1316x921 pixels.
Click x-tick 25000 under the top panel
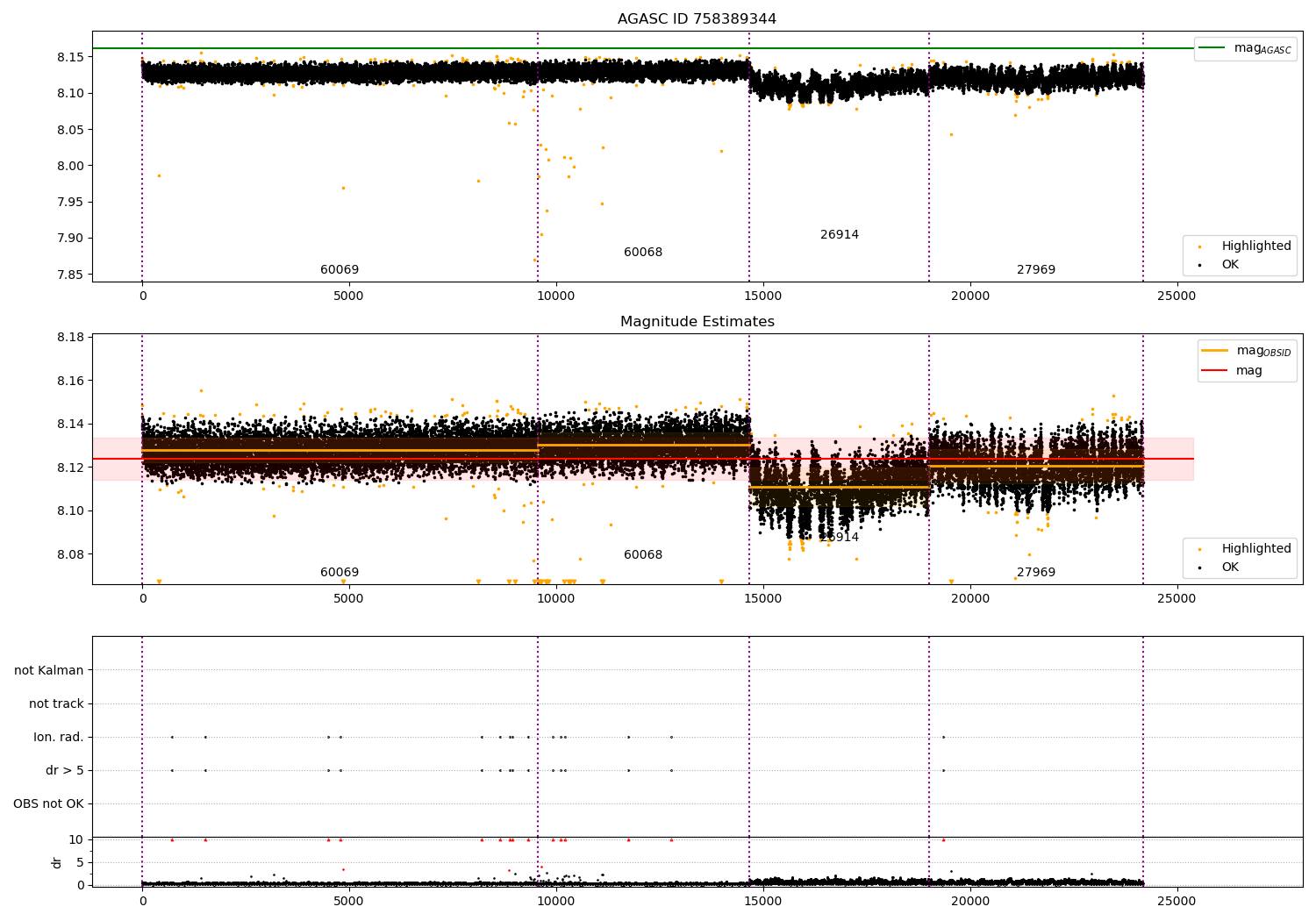click(x=1176, y=296)
